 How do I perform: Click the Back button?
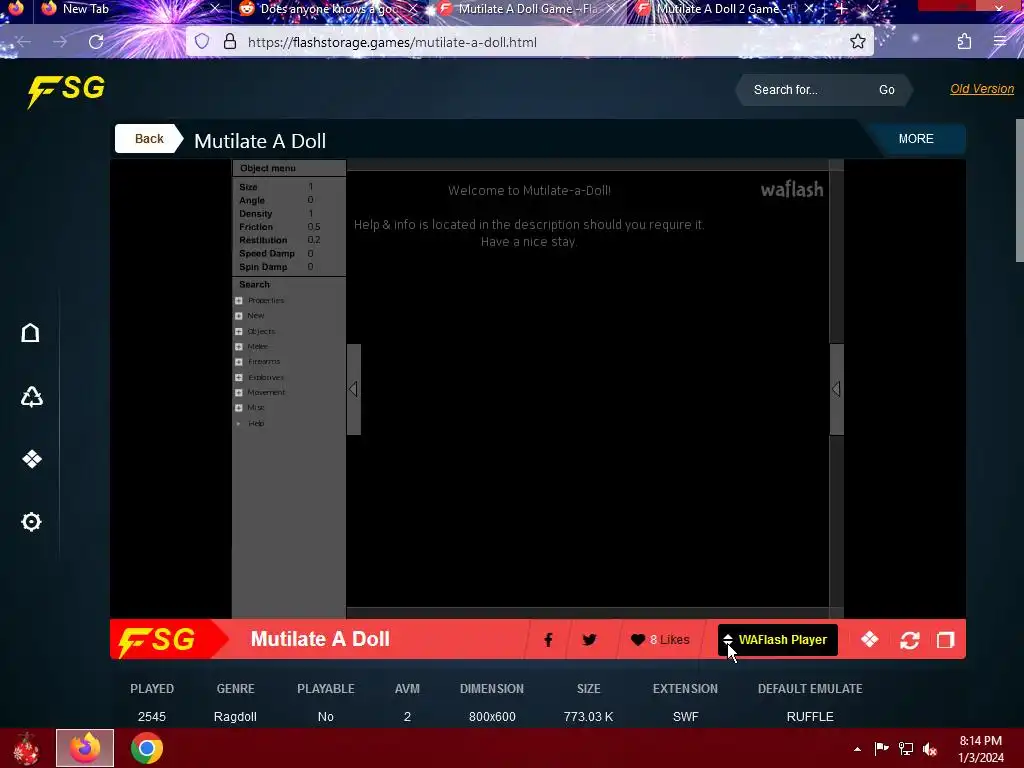[x=149, y=138]
